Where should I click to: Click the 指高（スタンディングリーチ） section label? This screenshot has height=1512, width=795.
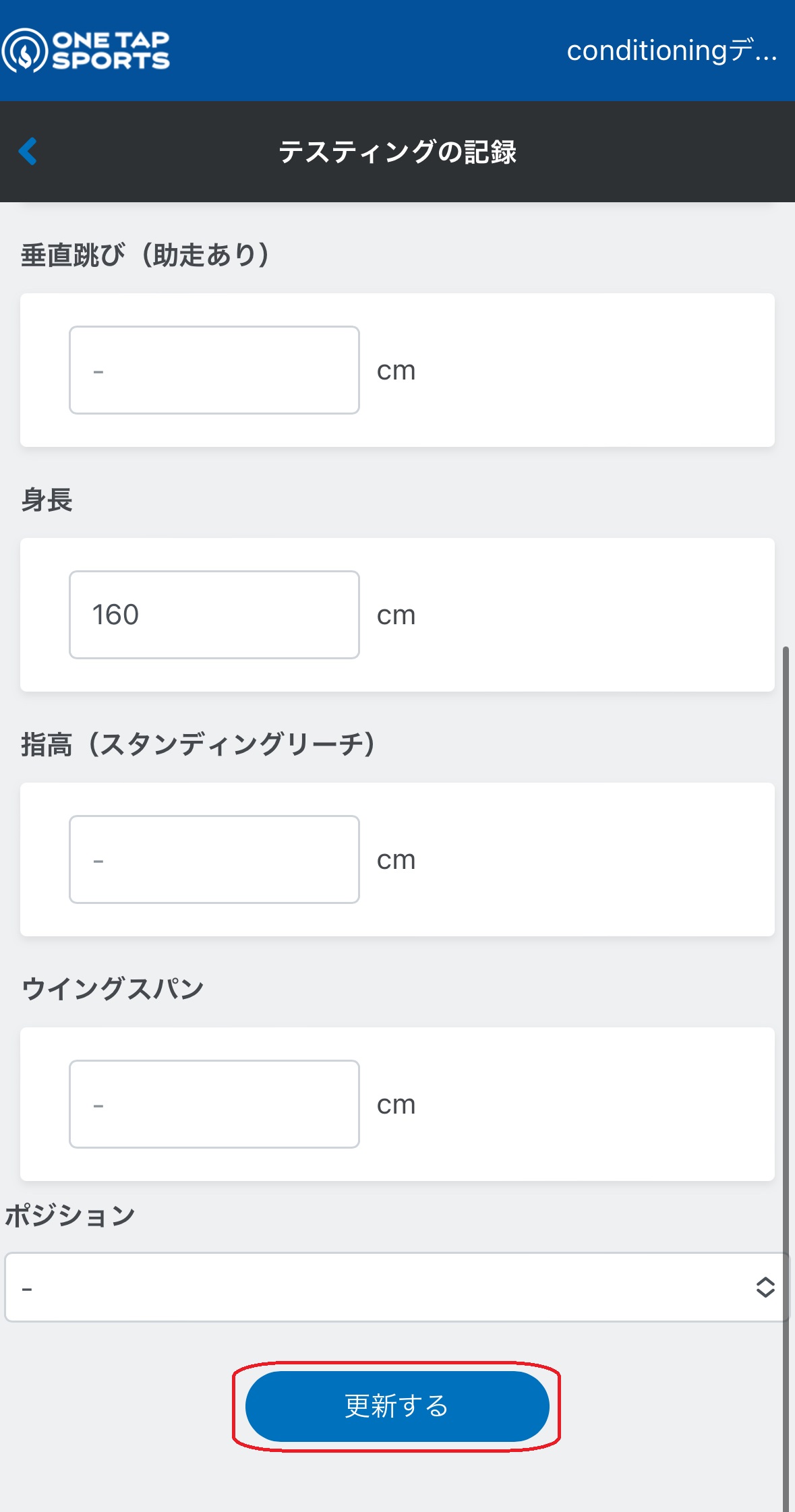click(198, 745)
